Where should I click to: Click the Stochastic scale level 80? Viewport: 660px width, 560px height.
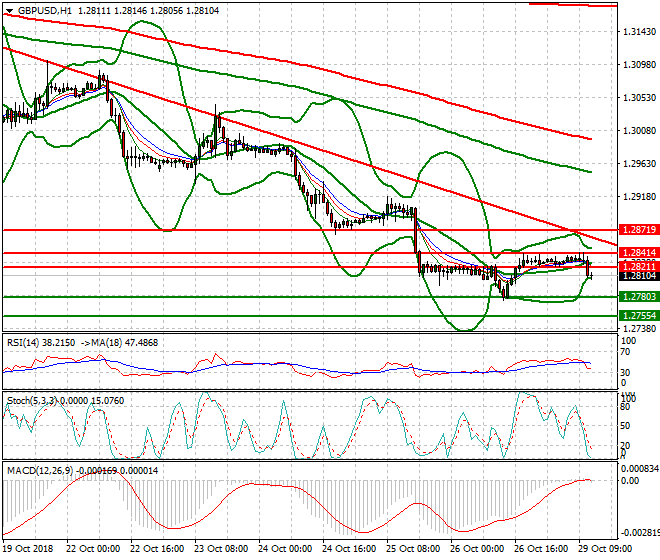pos(626,407)
